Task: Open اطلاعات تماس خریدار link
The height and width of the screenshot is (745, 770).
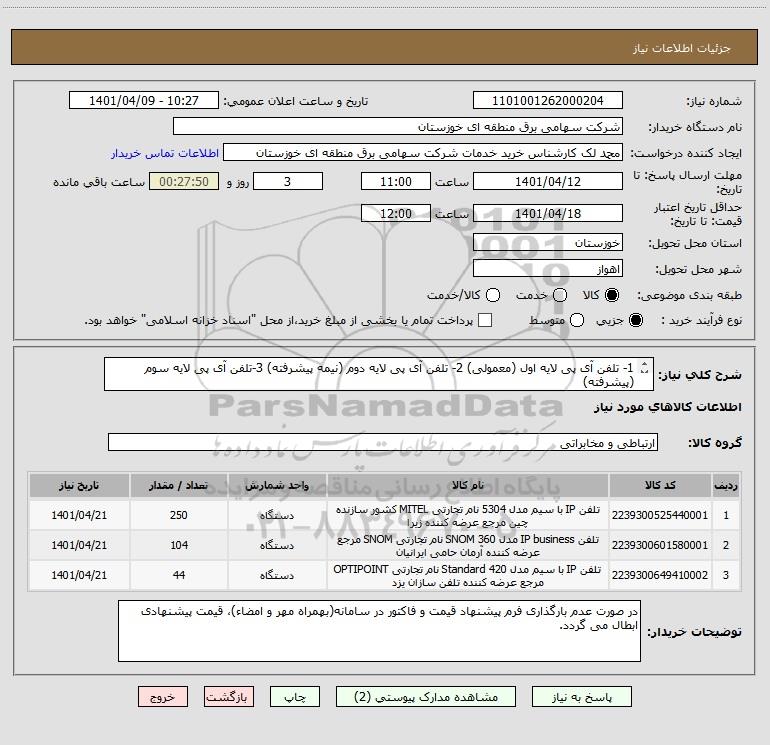Action: pyautogui.click(x=165, y=153)
